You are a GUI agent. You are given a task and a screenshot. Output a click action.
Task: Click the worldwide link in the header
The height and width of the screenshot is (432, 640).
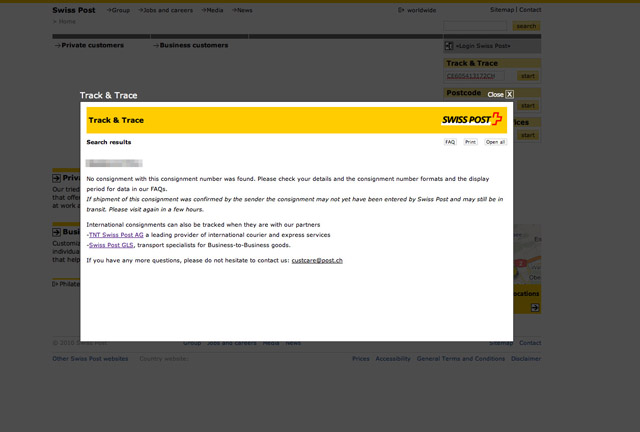418,10
